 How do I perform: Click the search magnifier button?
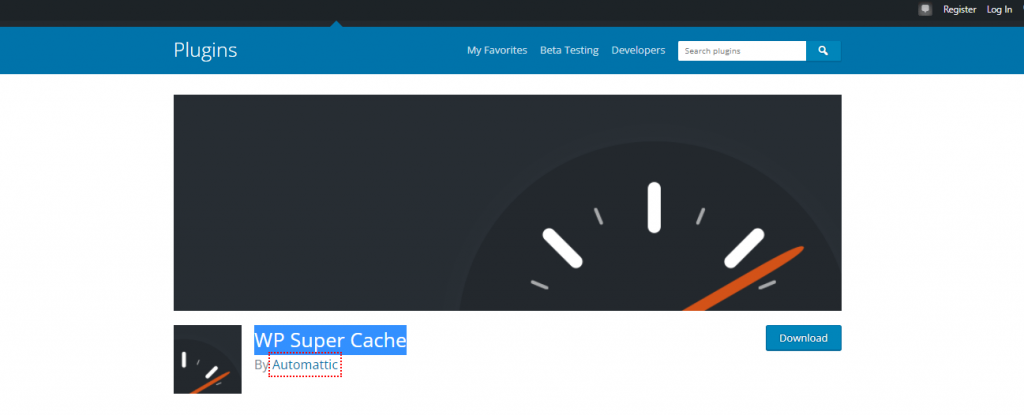coord(824,50)
